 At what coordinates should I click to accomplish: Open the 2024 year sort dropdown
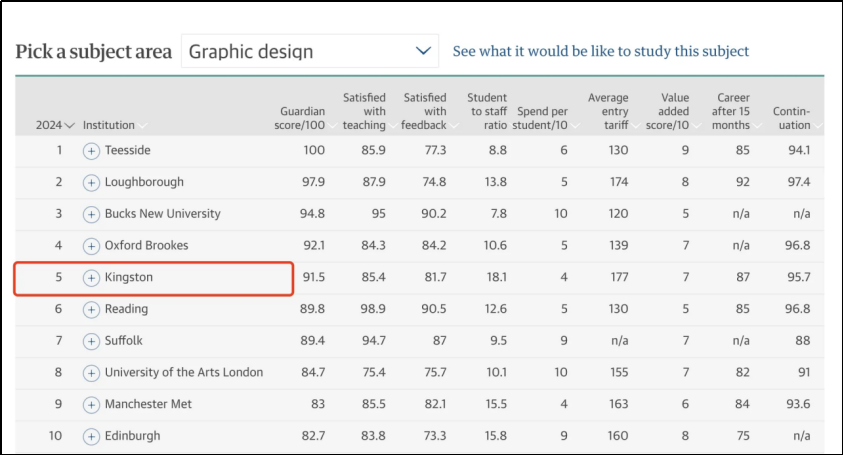55,125
